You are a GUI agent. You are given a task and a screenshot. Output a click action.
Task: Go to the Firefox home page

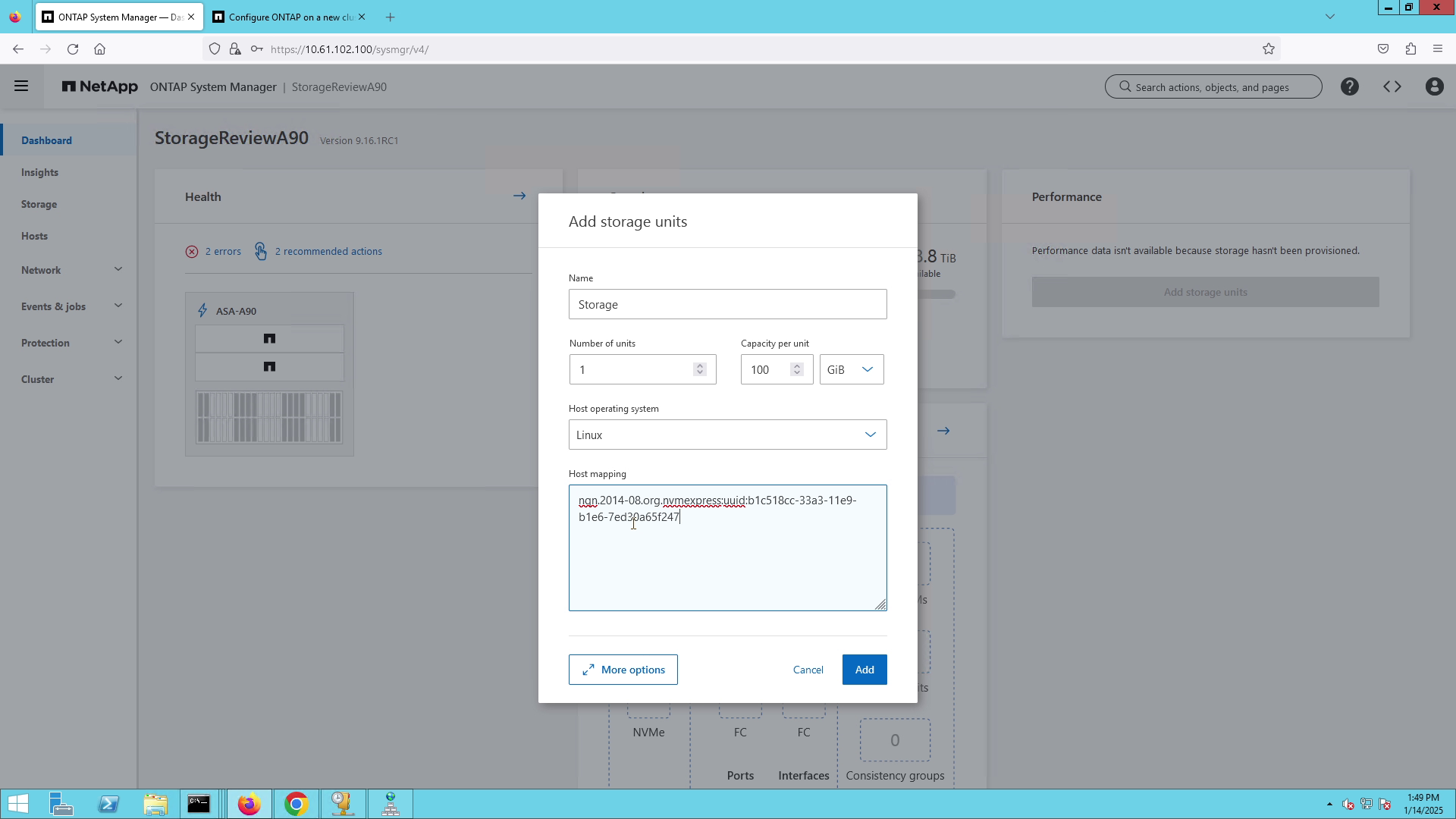(99, 49)
